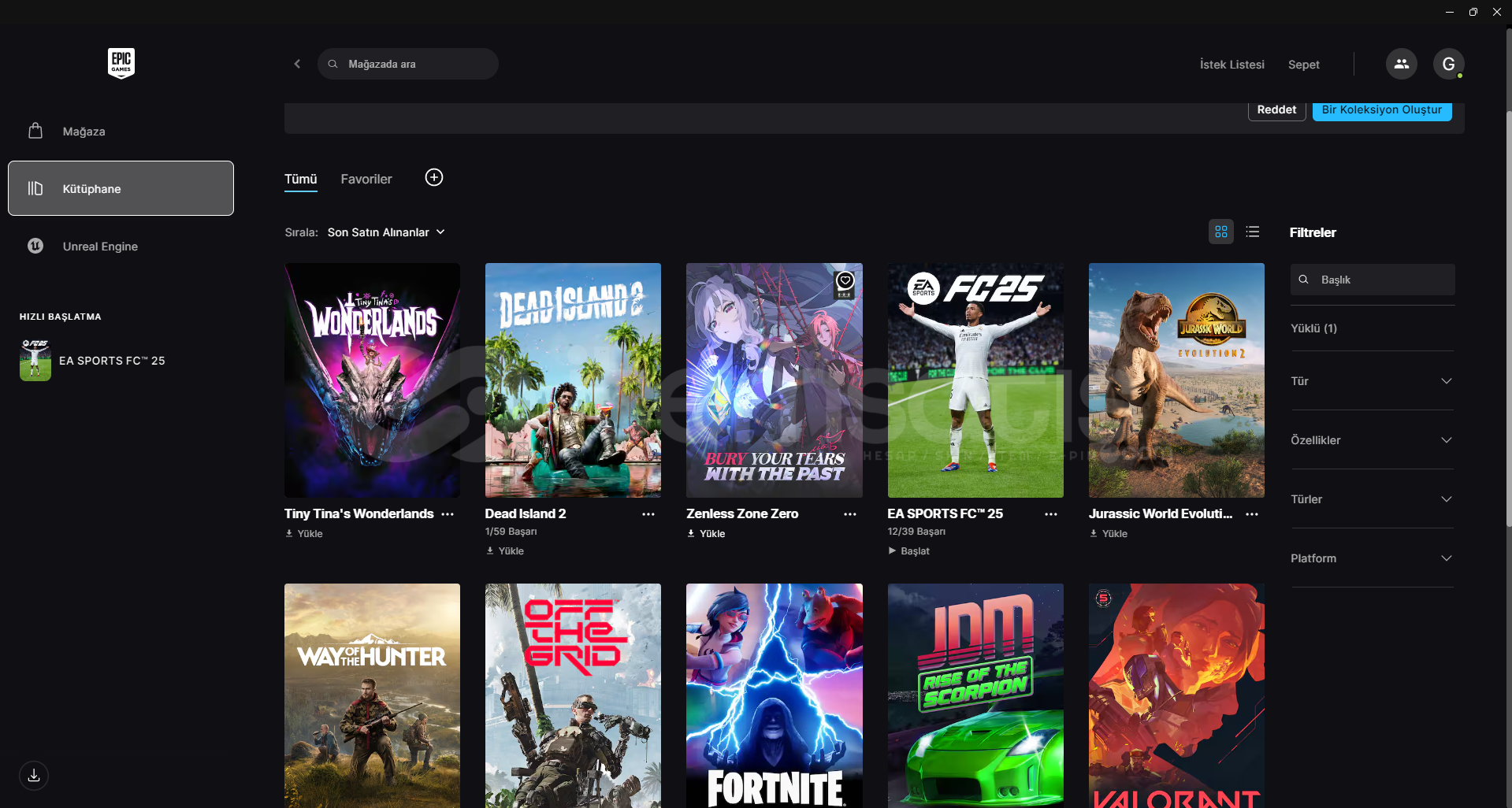Add a new collection with plus icon

click(x=434, y=178)
